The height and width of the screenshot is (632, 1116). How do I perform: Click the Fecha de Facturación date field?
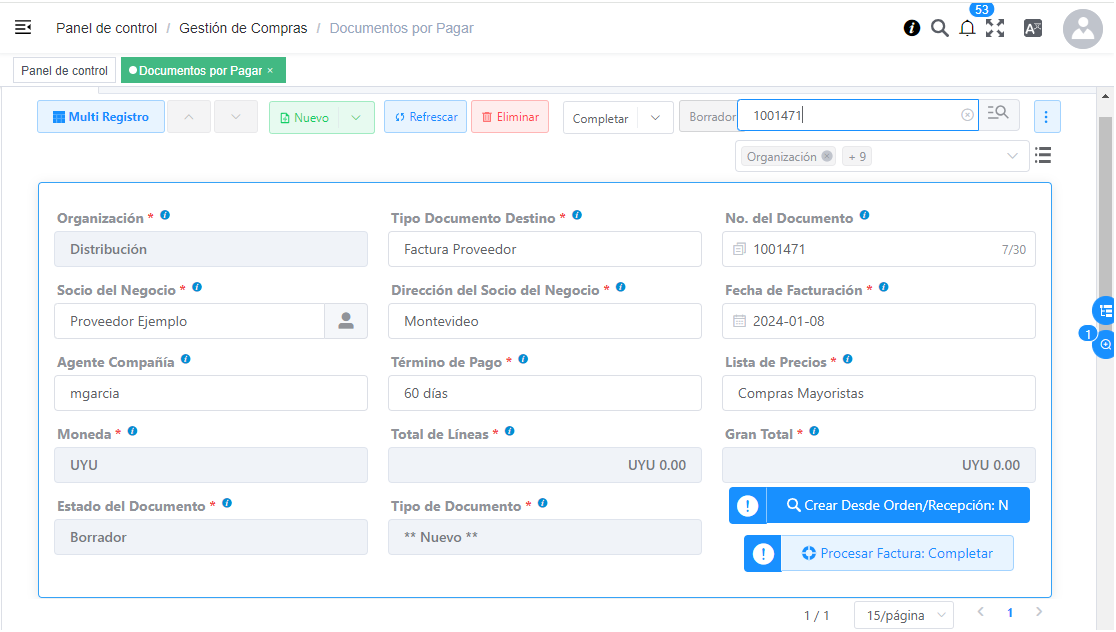(878, 321)
